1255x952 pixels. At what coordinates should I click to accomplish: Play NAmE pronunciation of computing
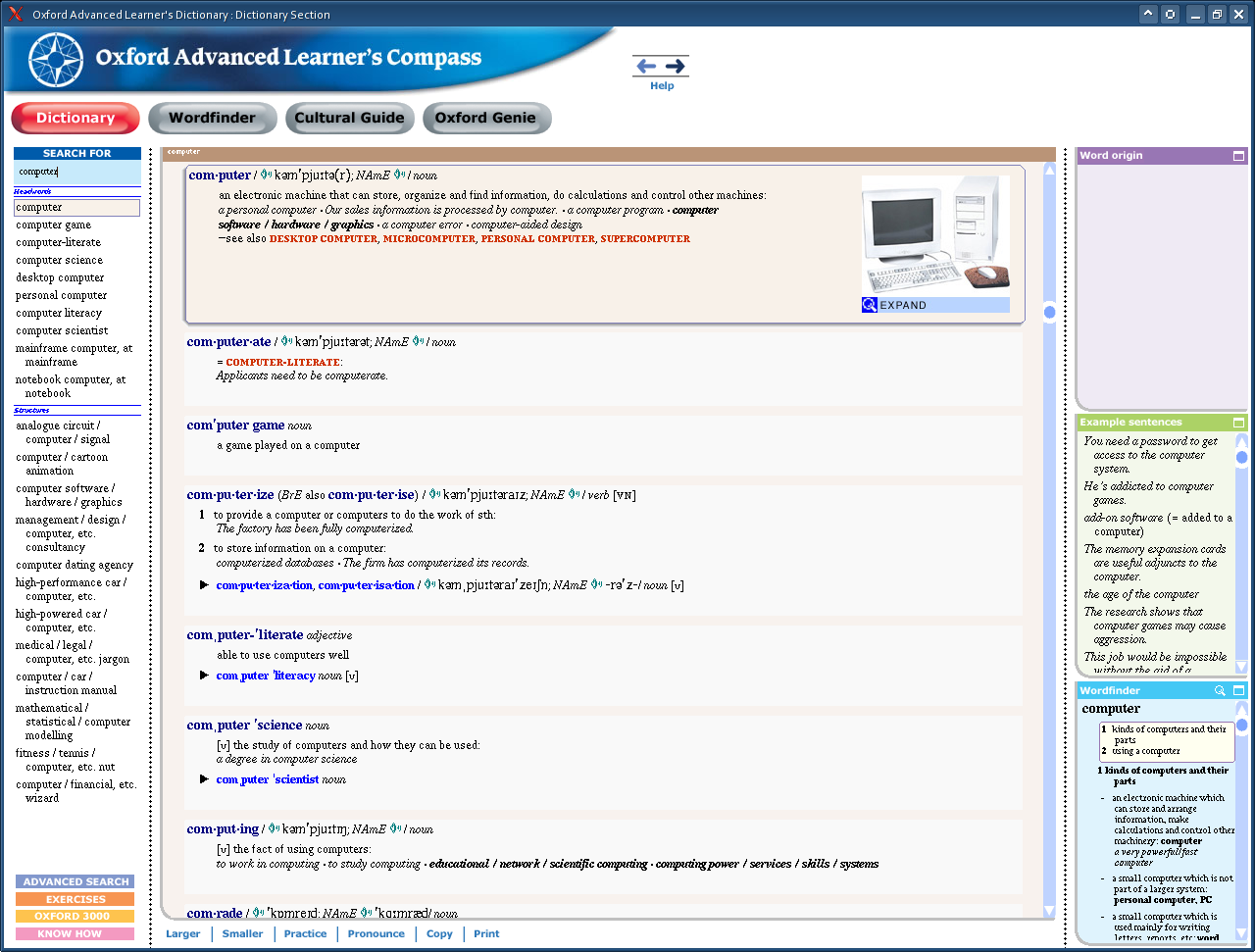(x=396, y=828)
